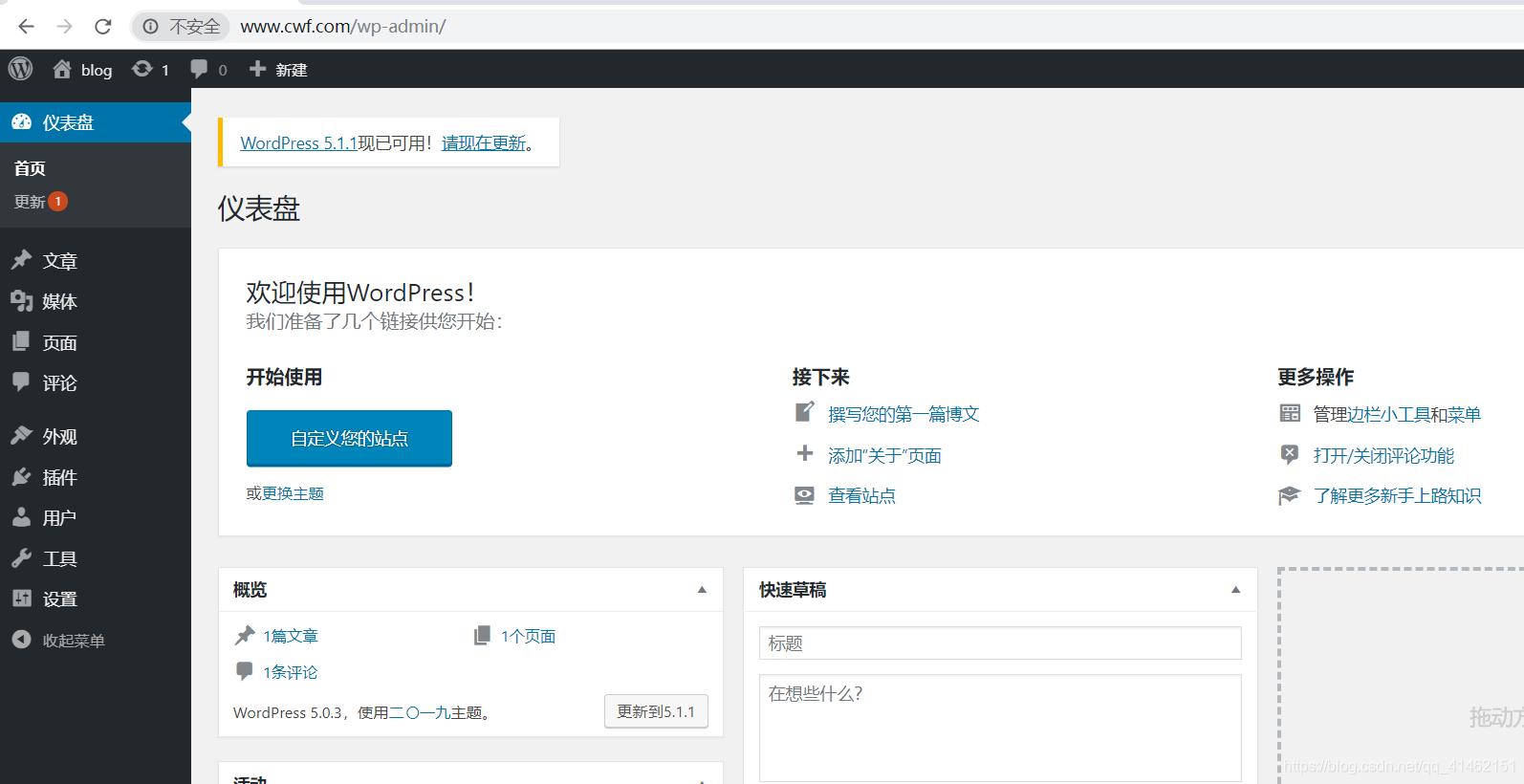Click the paintbrush icon for 外观
1524x784 pixels.
22,436
